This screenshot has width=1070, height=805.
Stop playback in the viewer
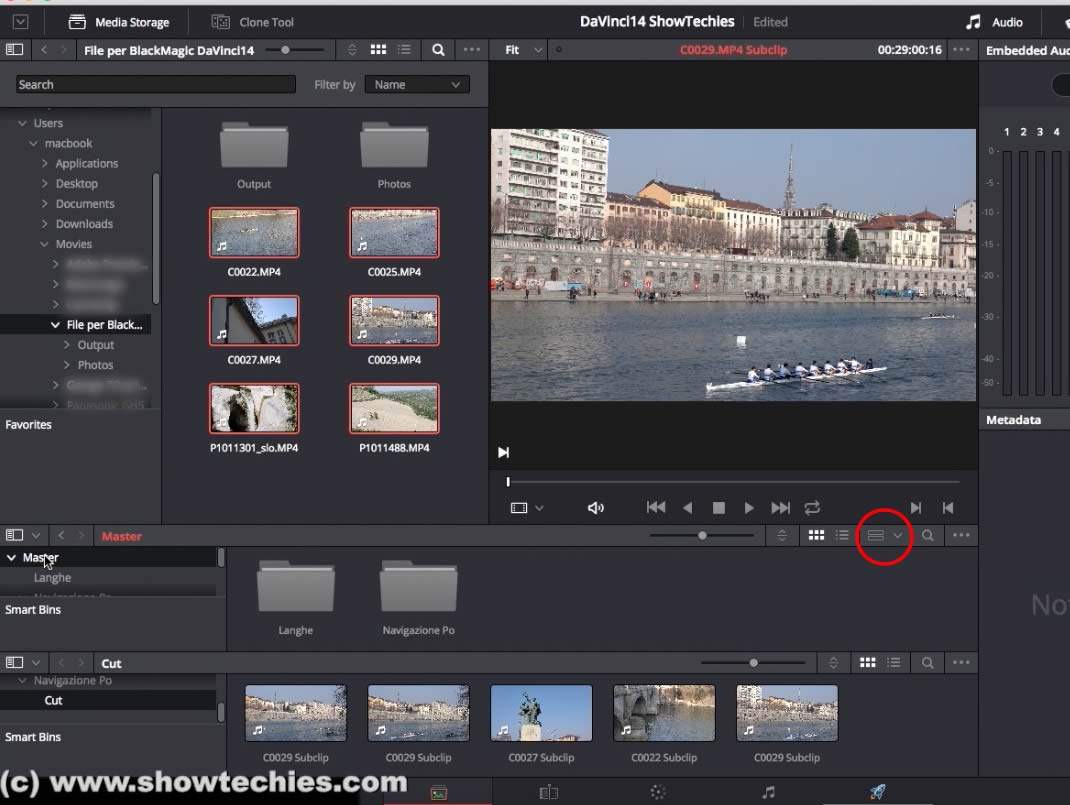pyautogui.click(x=719, y=508)
